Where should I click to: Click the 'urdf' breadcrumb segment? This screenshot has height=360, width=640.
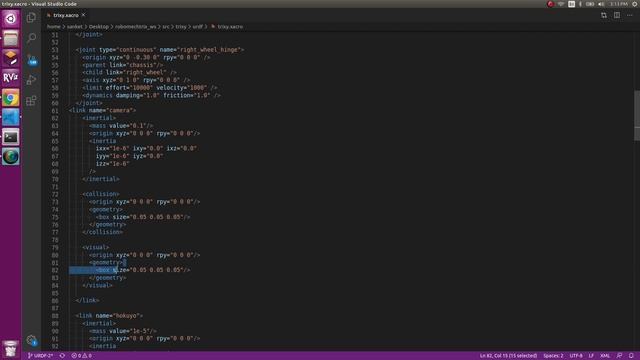point(198,27)
